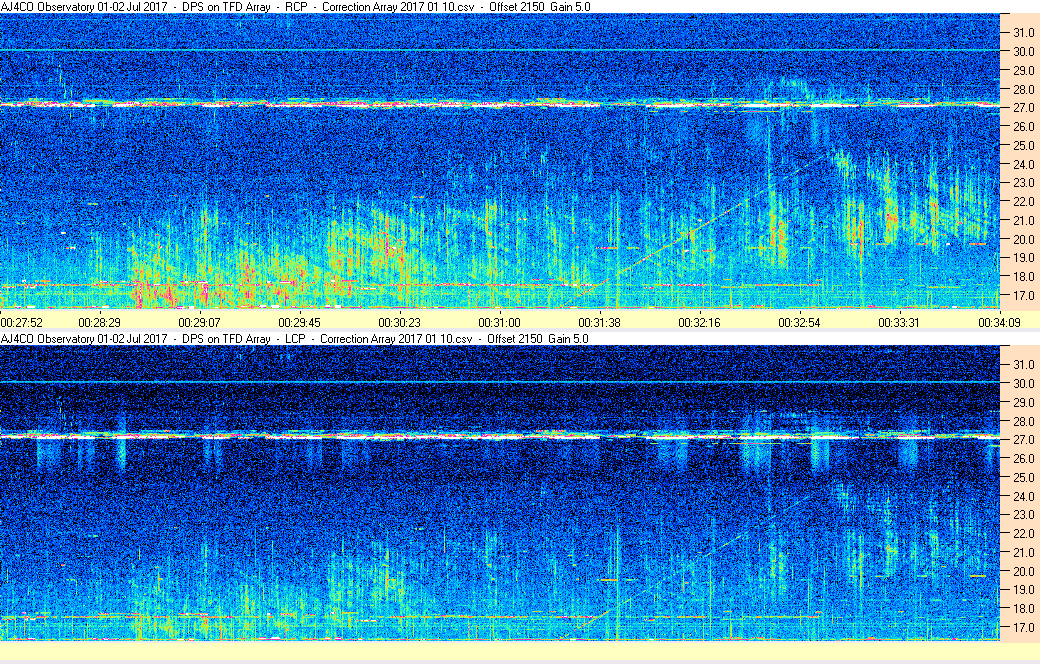The image size is (1040, 664).
Task: Click the 28.0 label on LCP frequency axis
Action: [x=1023, y=421]
